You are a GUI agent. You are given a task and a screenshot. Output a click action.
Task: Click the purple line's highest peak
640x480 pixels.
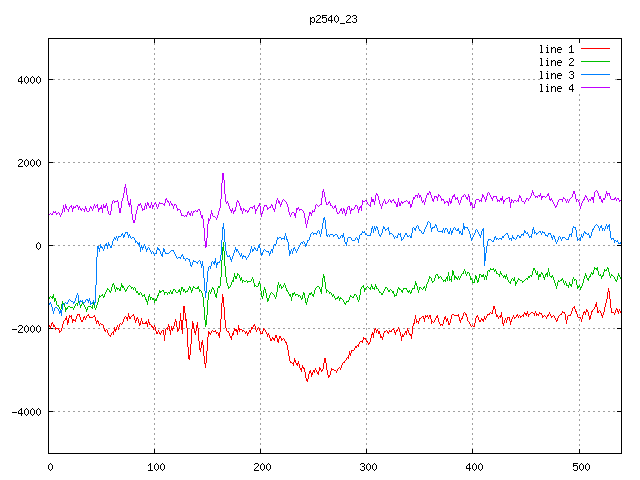coord(222,174)
